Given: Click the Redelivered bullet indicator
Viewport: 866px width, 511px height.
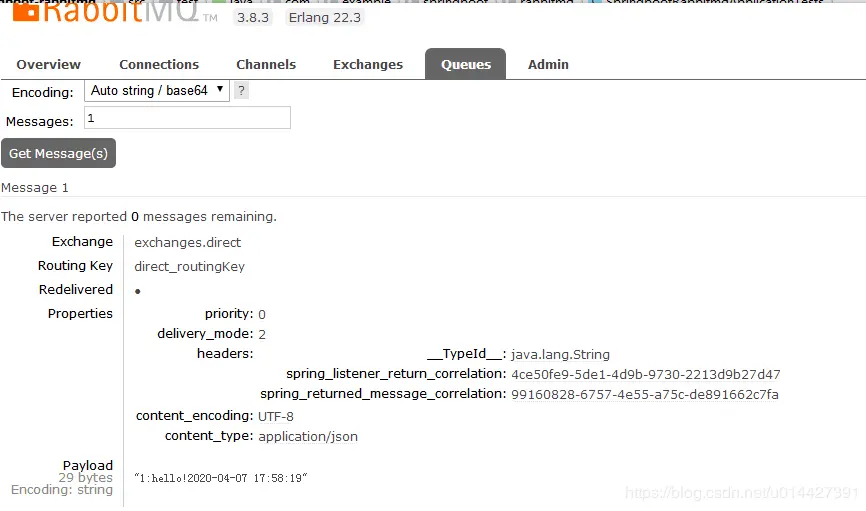Looking at the screenshot, I should (138, 291).
